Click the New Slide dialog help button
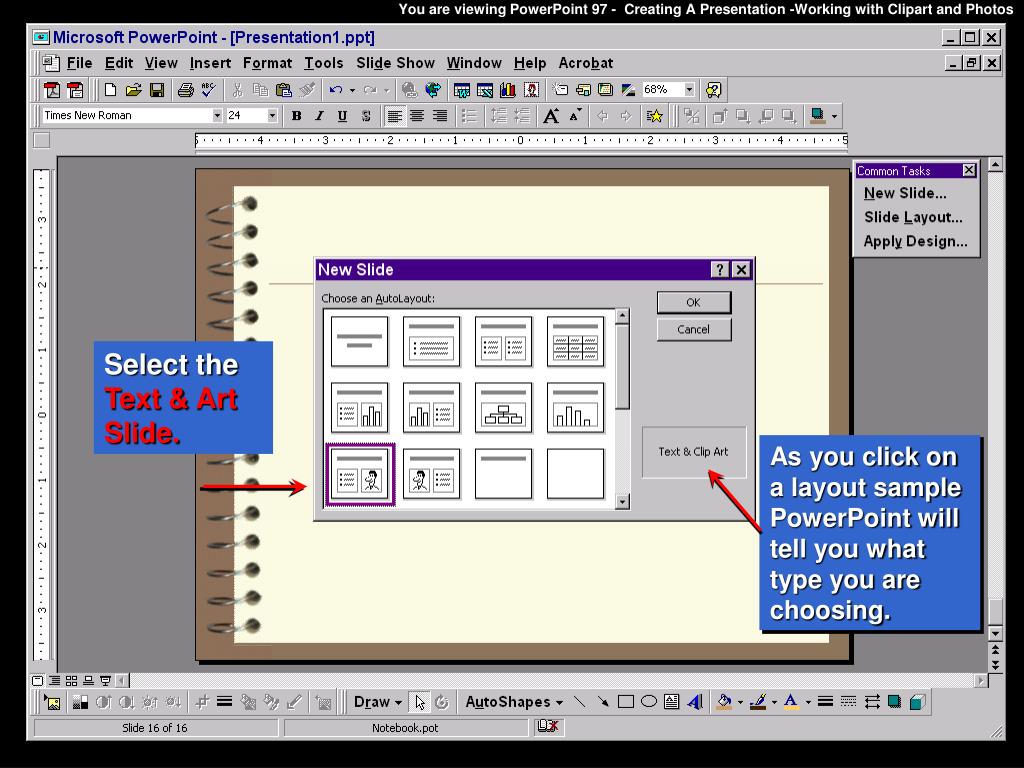This screenshot has width=1024, height=768. (719, 270)
